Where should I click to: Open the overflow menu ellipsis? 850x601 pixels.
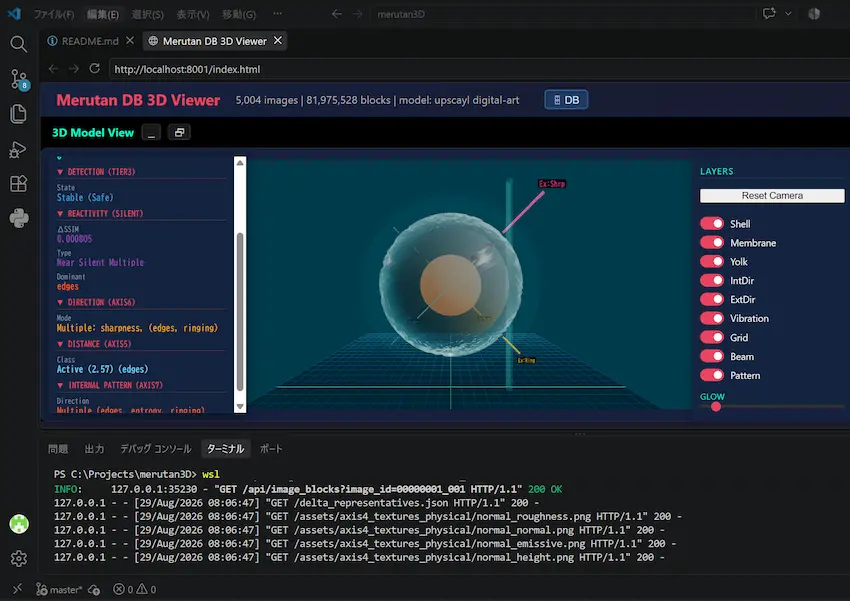(x=278, y=14)
